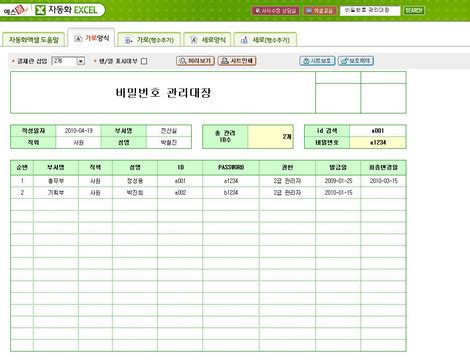This screenshot has width=470, height=361.
Task: Click the 시트보호 protect sheet button
Action: pos(317,61)
